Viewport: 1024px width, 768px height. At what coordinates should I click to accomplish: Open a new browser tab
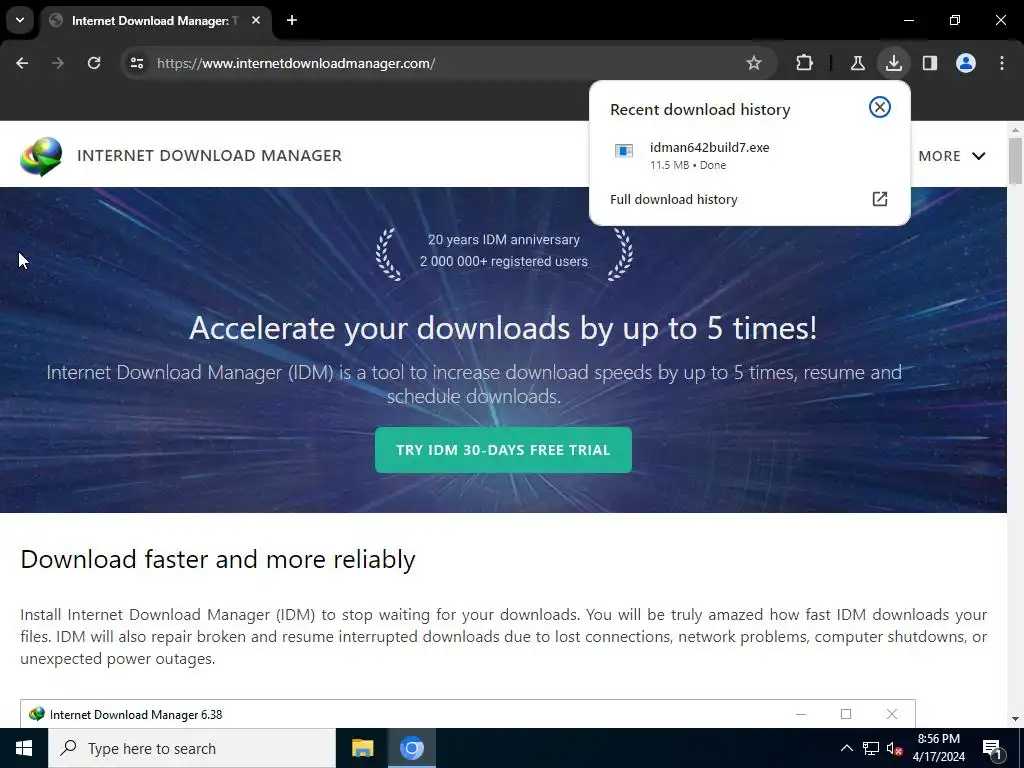292,20
